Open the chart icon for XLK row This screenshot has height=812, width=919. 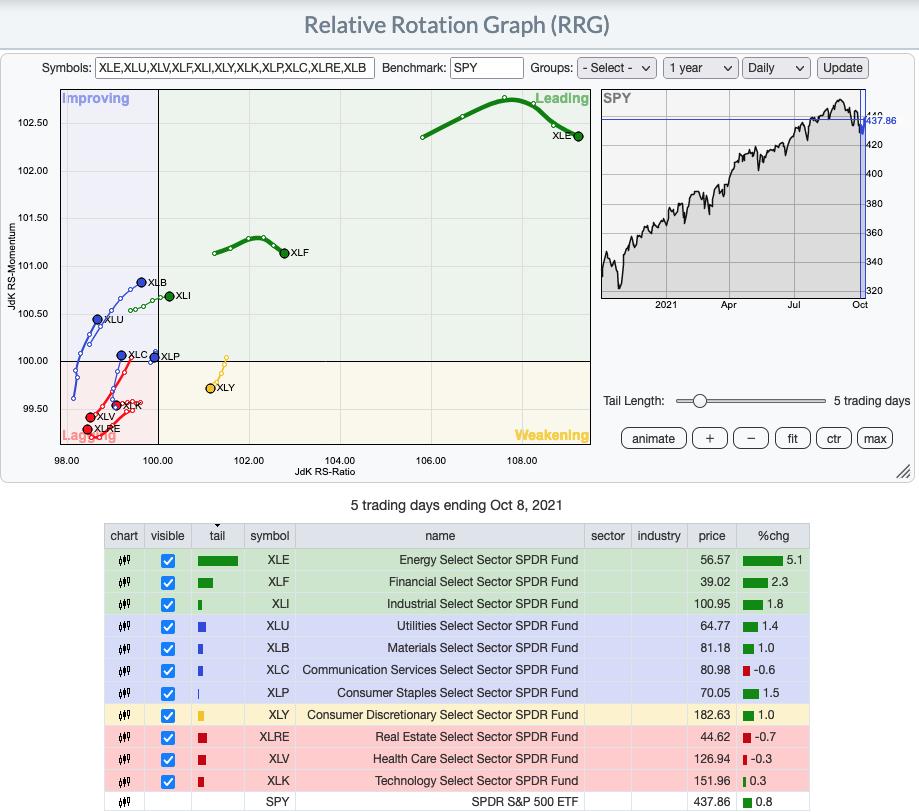pos(124,782)
